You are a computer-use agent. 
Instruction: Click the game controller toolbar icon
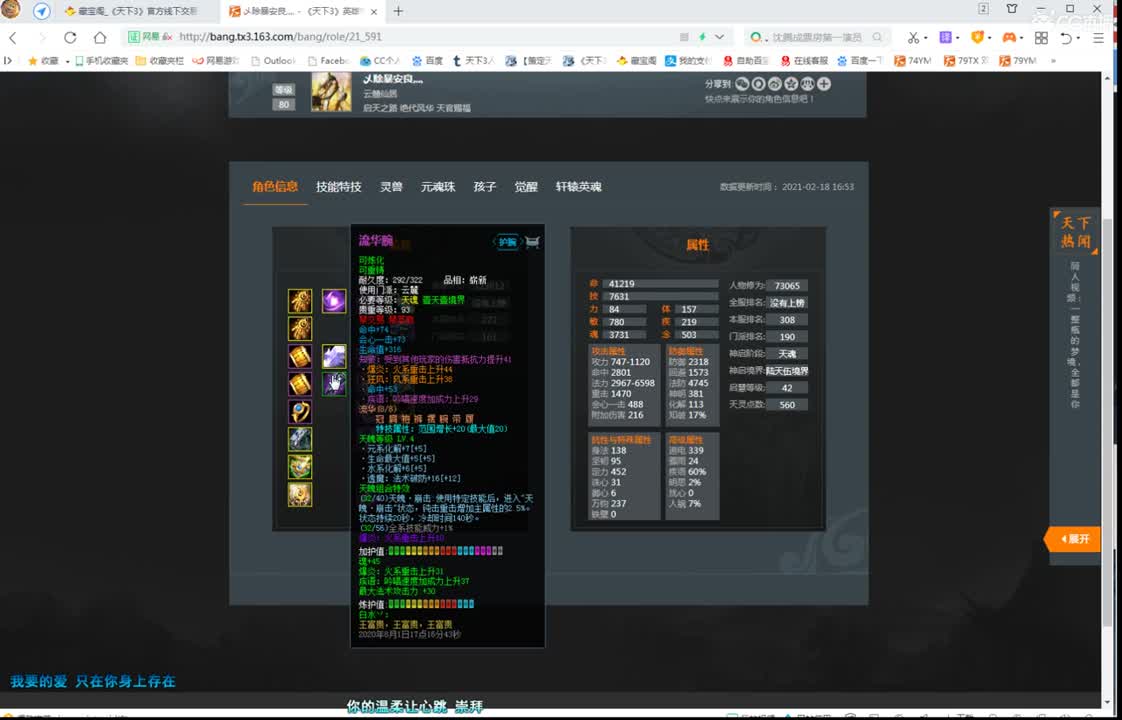click(1009, 37)
